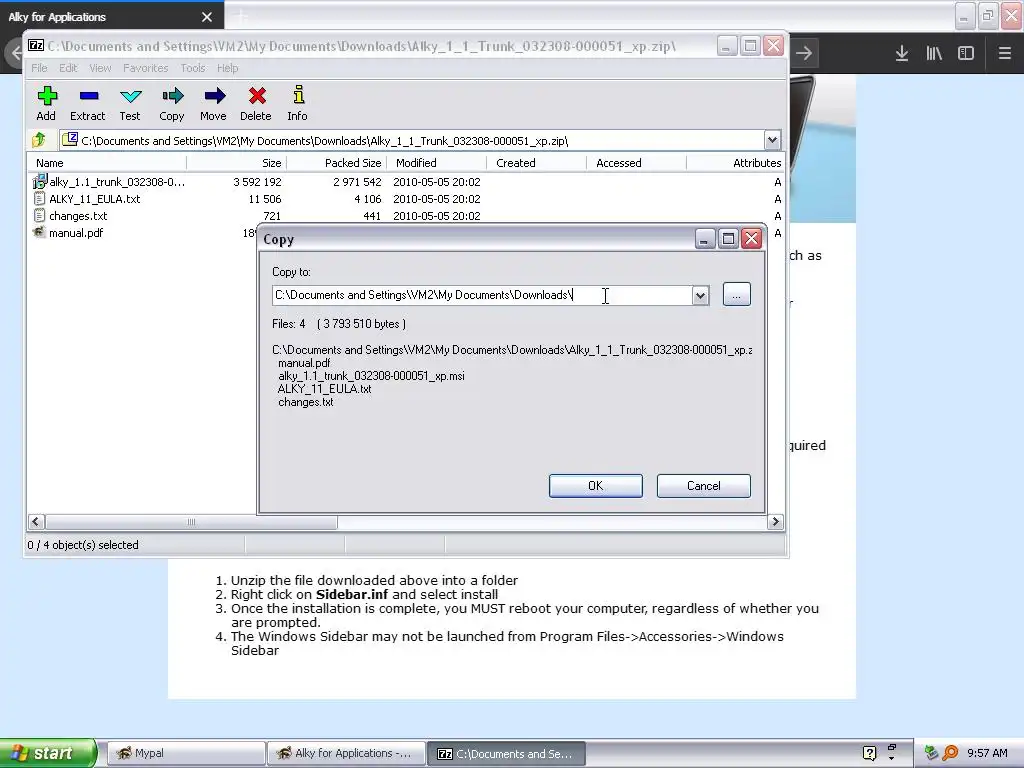The image size is (1024, 768).
Task: Select the manual.pdf file icon
Action: tap(39, 232)
